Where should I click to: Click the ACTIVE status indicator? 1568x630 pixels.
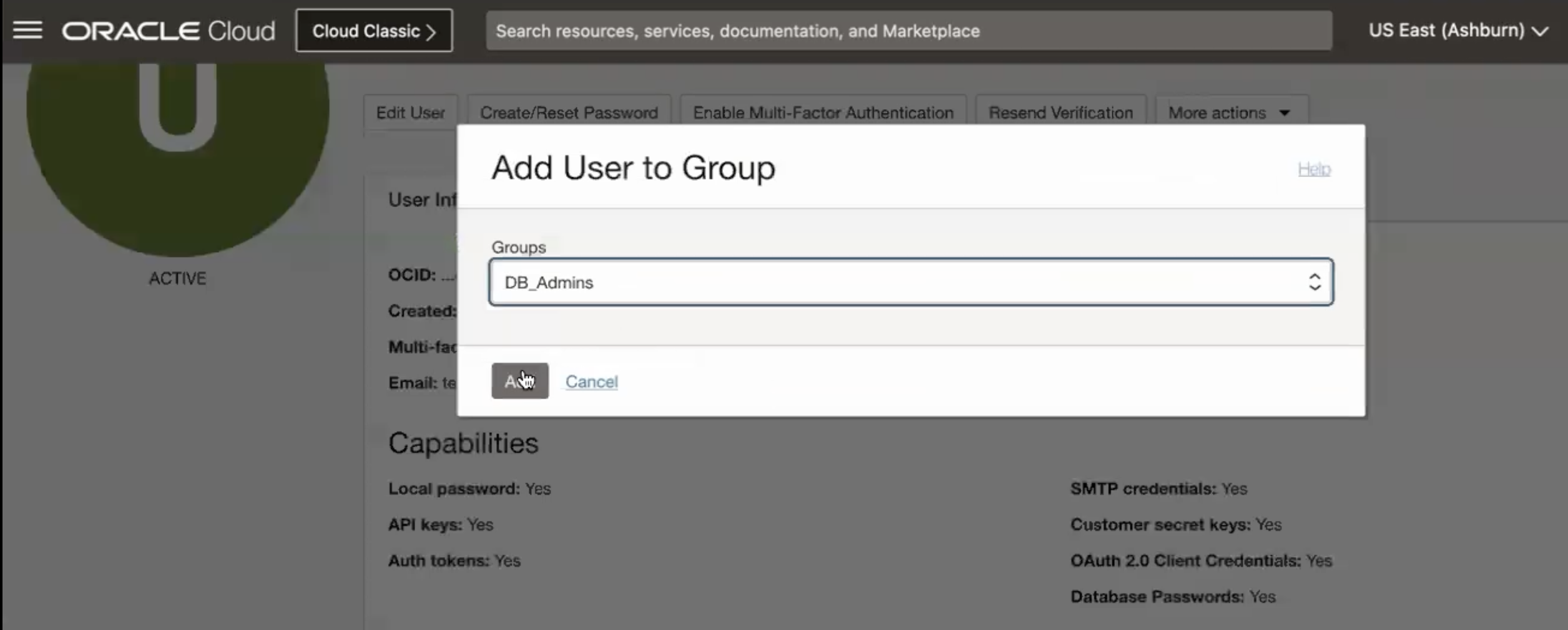(x=177, y=278)
